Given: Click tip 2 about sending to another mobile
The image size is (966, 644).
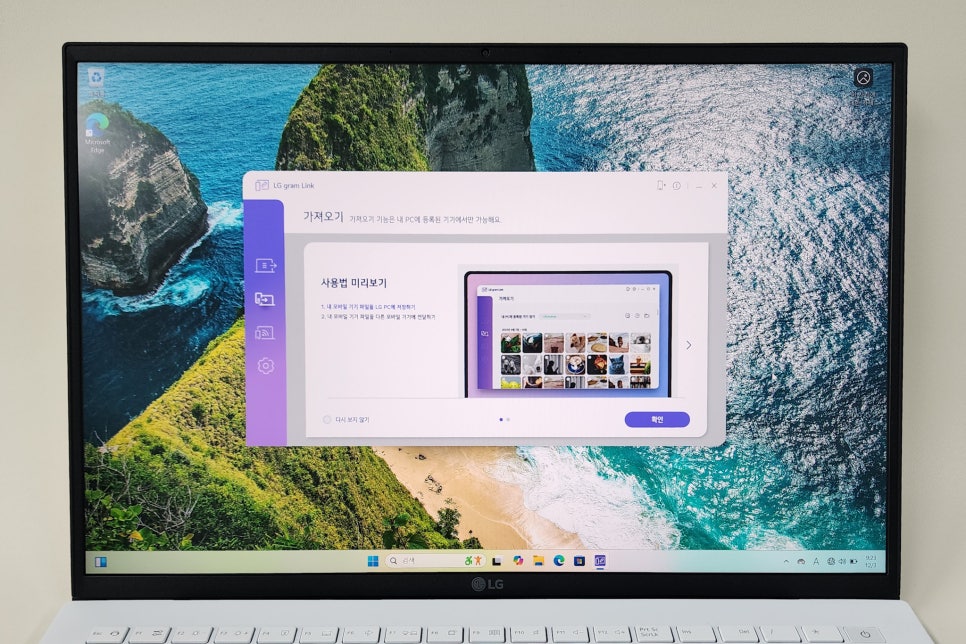Looking at the screenshot, I should 378,317.
